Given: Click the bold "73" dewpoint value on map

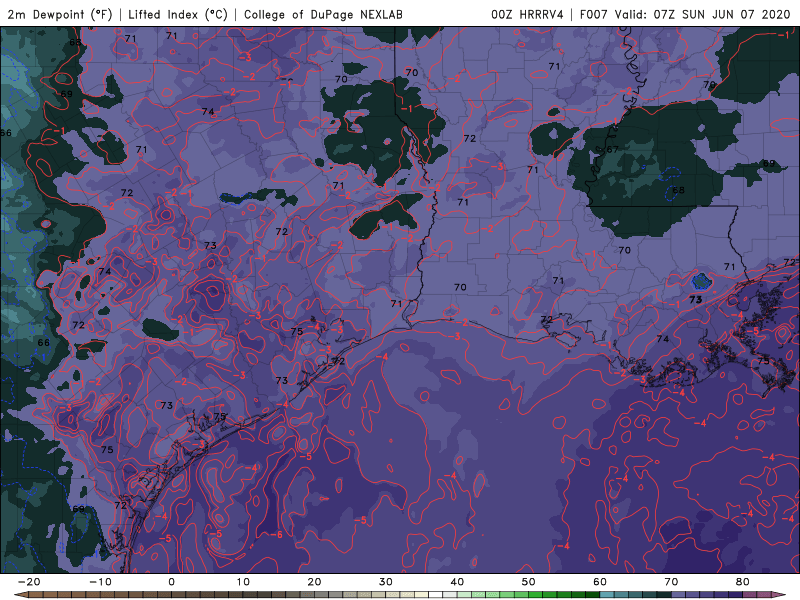Looking at the screenshot, I should [x=695, y=300].
